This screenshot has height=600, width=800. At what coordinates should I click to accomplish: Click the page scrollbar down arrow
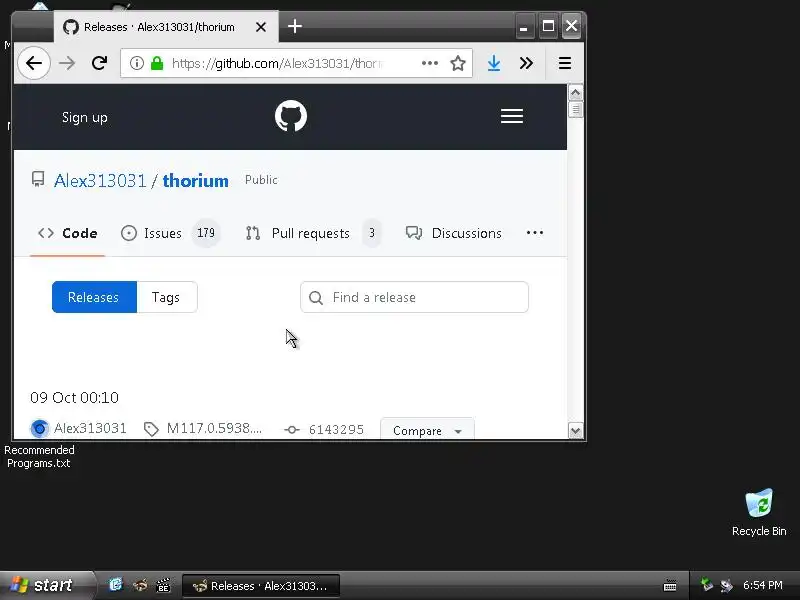pos(575,431)
